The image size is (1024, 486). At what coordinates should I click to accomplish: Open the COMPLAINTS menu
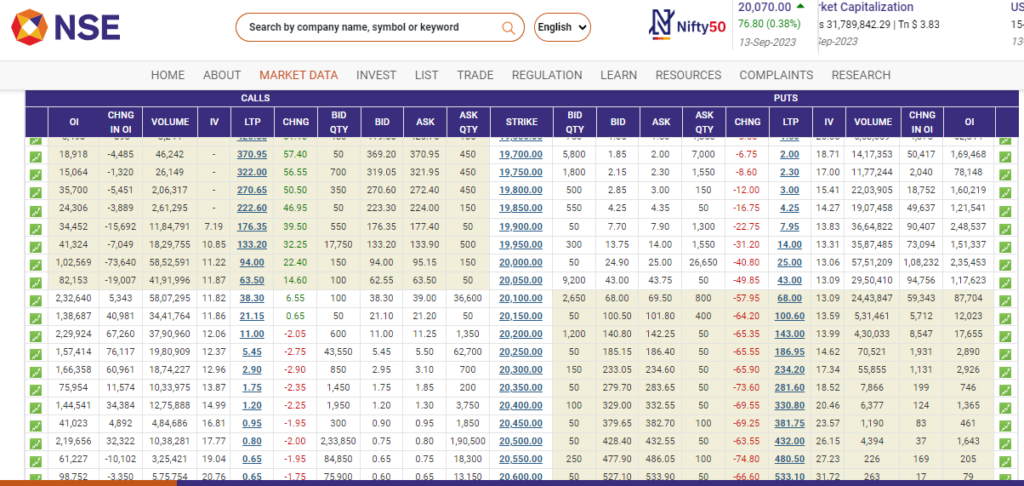click(x=776, y=75)
